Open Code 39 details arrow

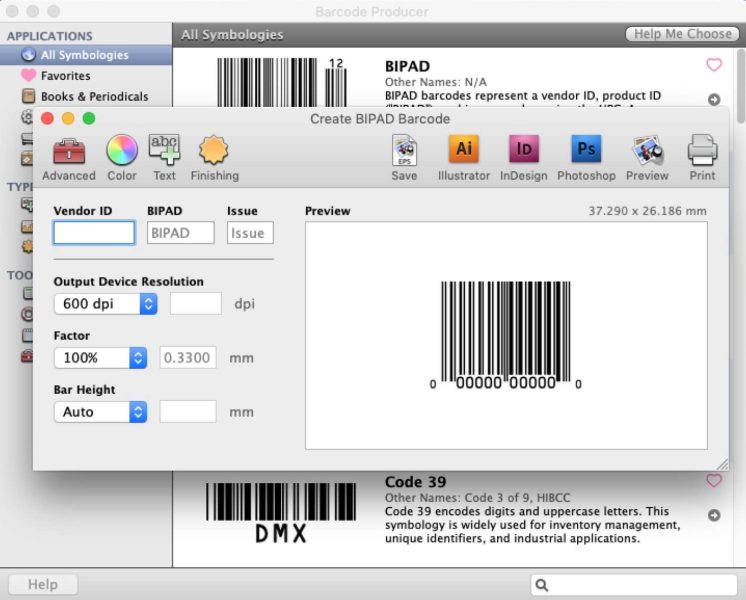pos(714,515)
